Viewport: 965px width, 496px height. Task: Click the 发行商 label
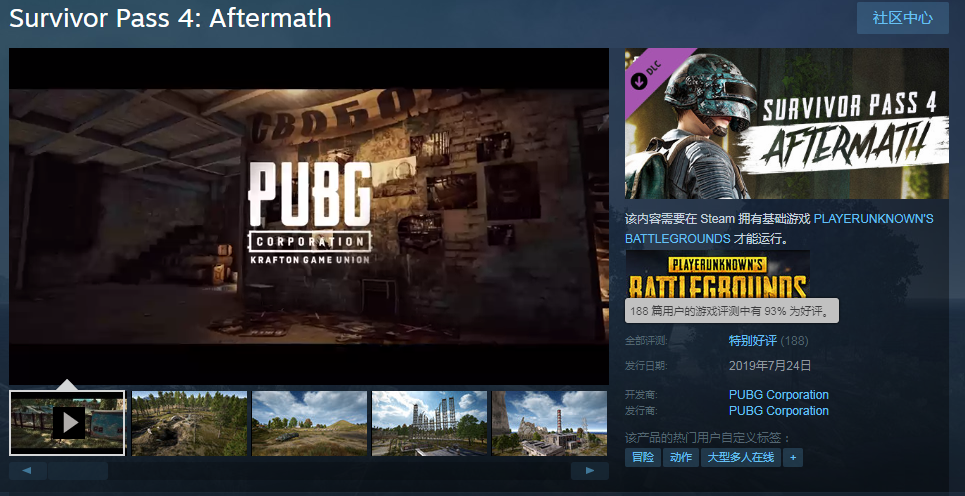click(641, 410)
